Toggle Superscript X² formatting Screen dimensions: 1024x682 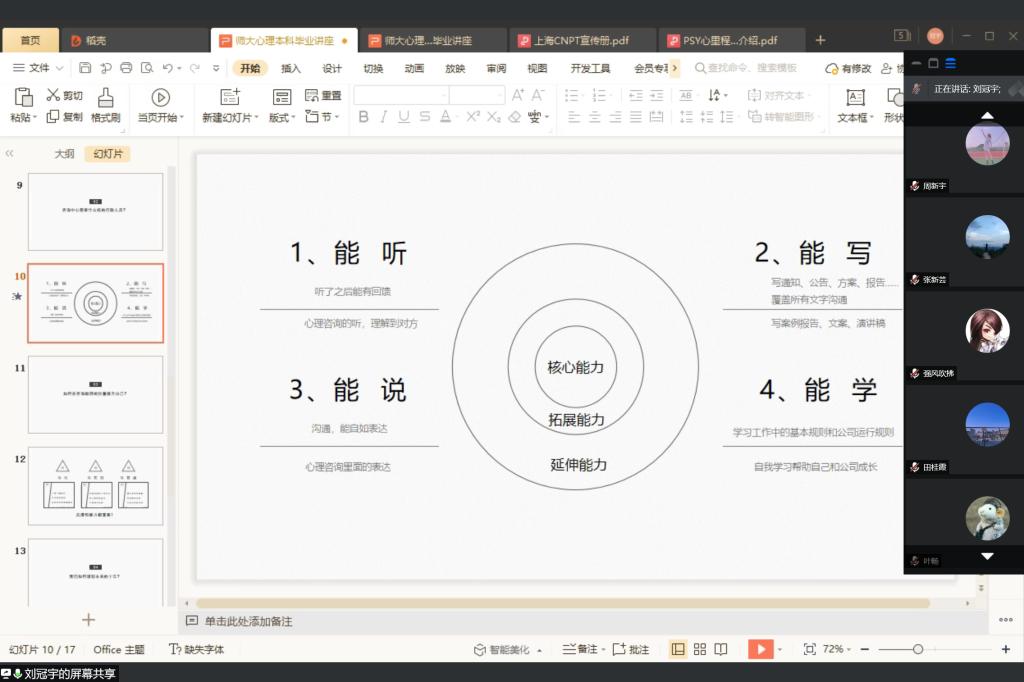coord(473,117)
